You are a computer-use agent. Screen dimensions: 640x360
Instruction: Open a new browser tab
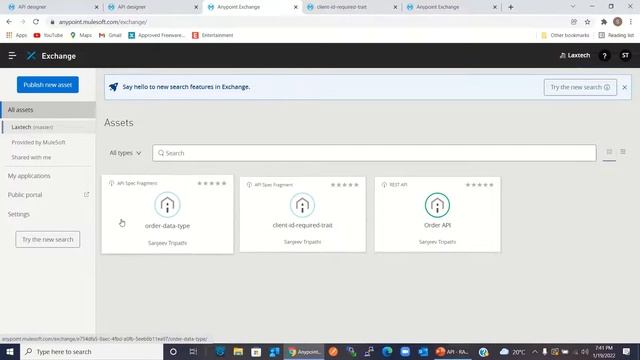point(511,7)
